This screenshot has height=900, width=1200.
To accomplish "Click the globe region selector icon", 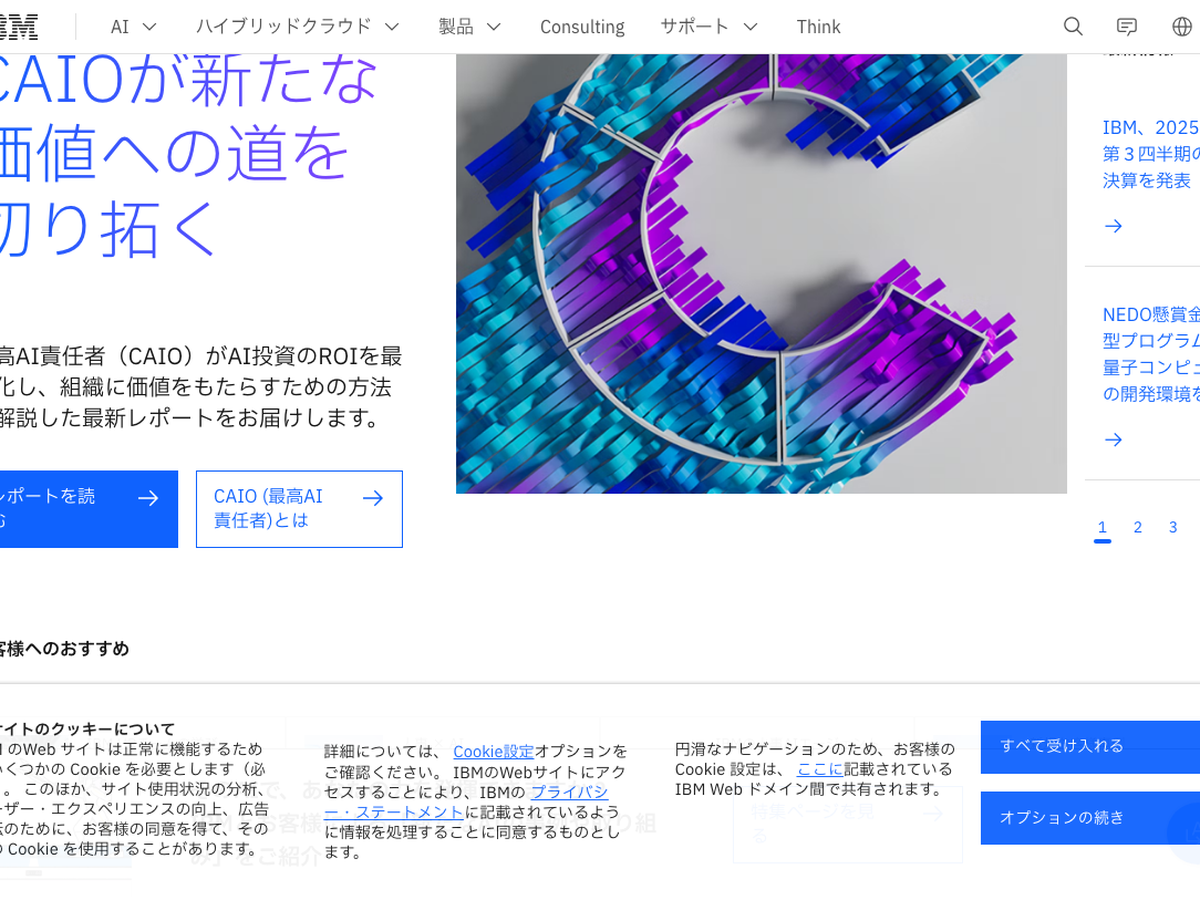I will pos(1182,27).
